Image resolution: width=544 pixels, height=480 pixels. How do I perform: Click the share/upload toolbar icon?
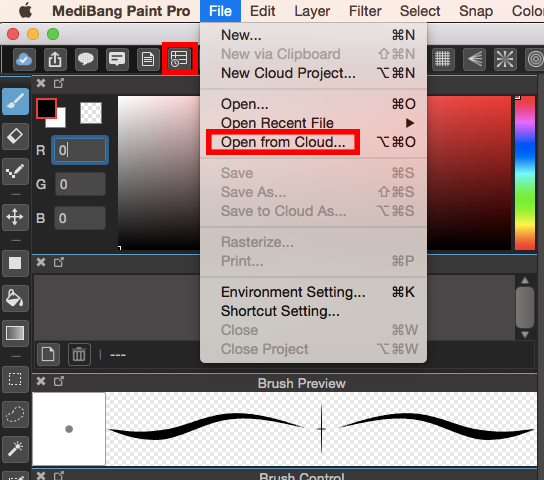click(x=55, y=59)
